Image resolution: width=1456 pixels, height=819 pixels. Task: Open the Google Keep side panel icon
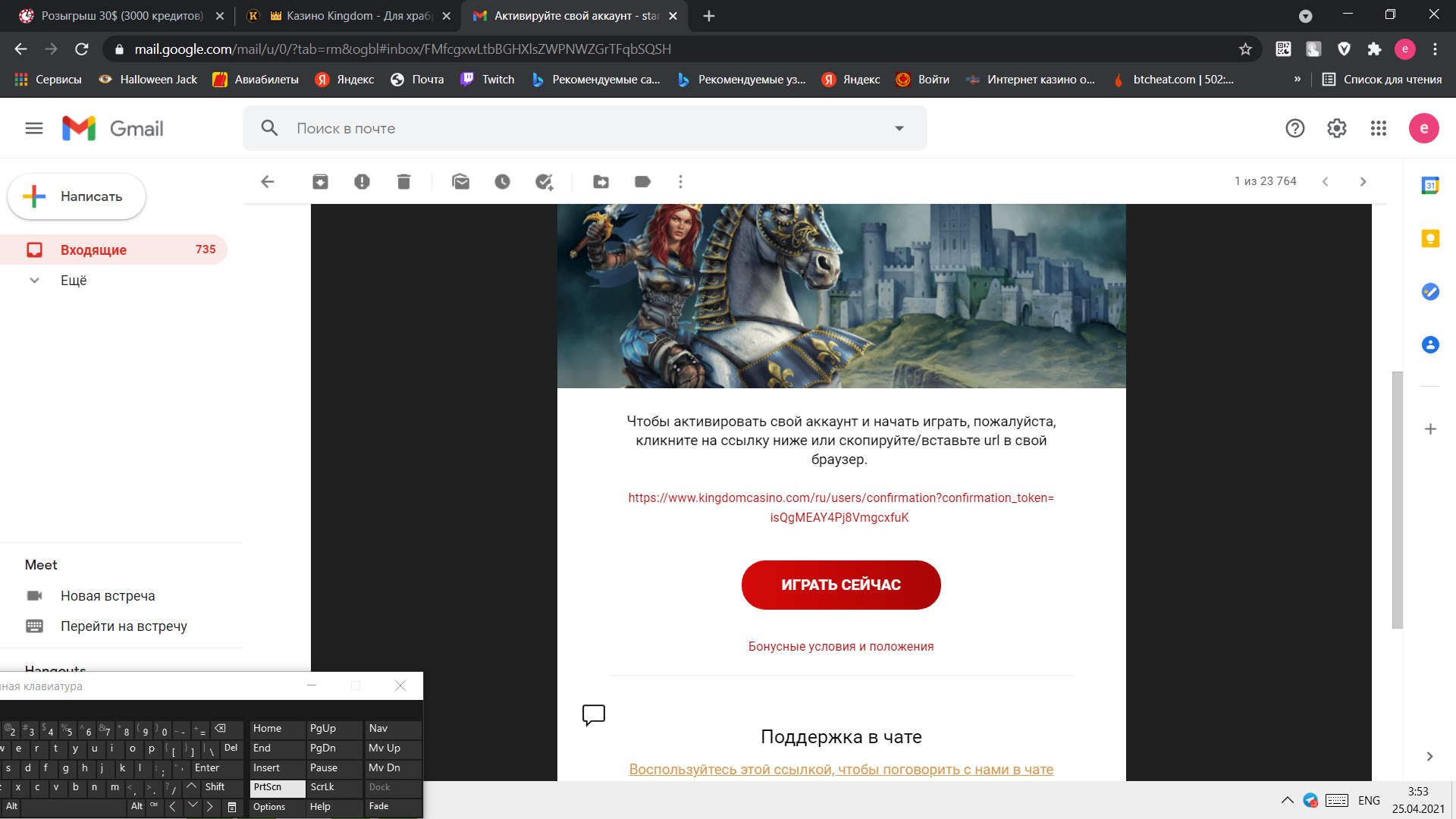1430,239
